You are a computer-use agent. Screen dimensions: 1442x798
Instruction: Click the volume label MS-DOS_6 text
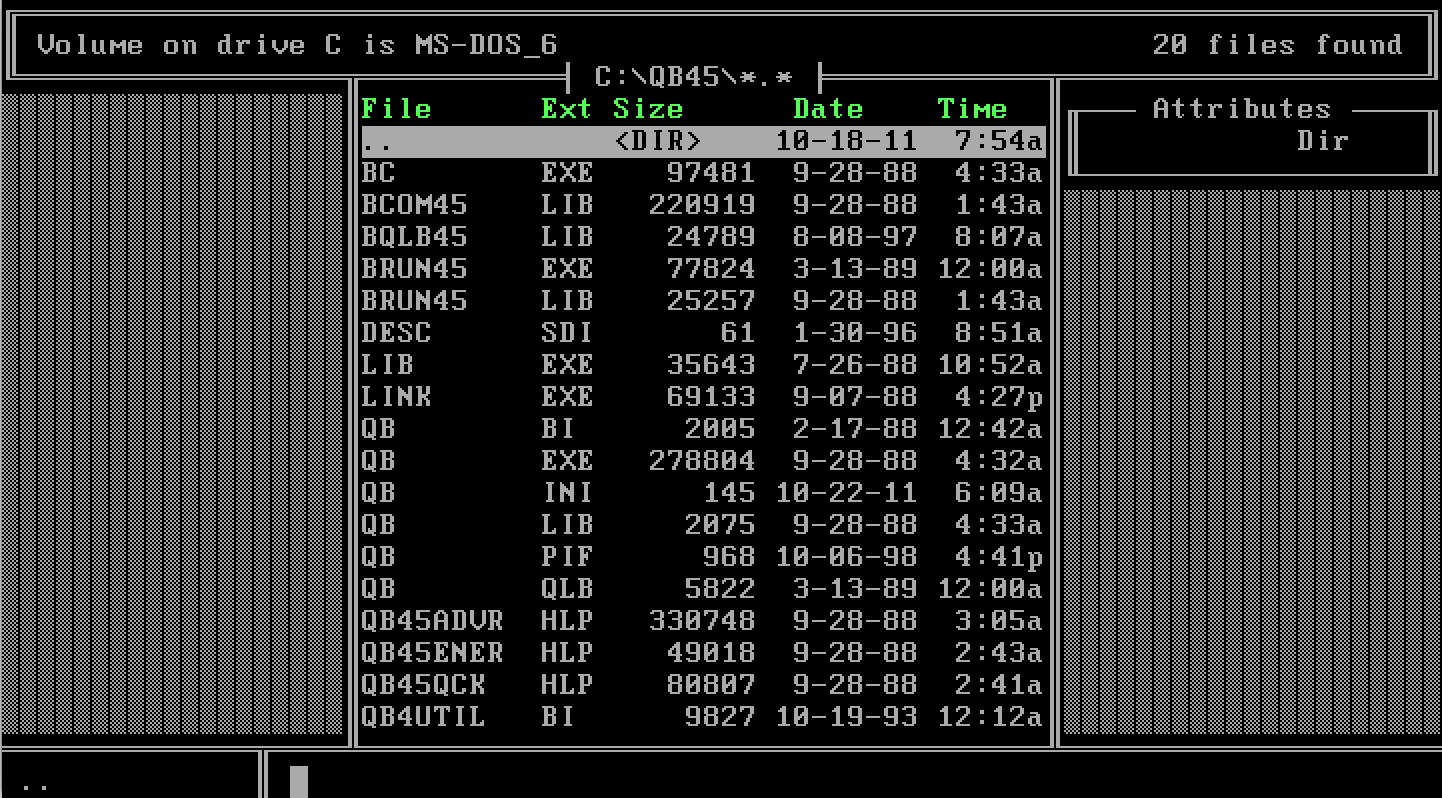(486, 45)
